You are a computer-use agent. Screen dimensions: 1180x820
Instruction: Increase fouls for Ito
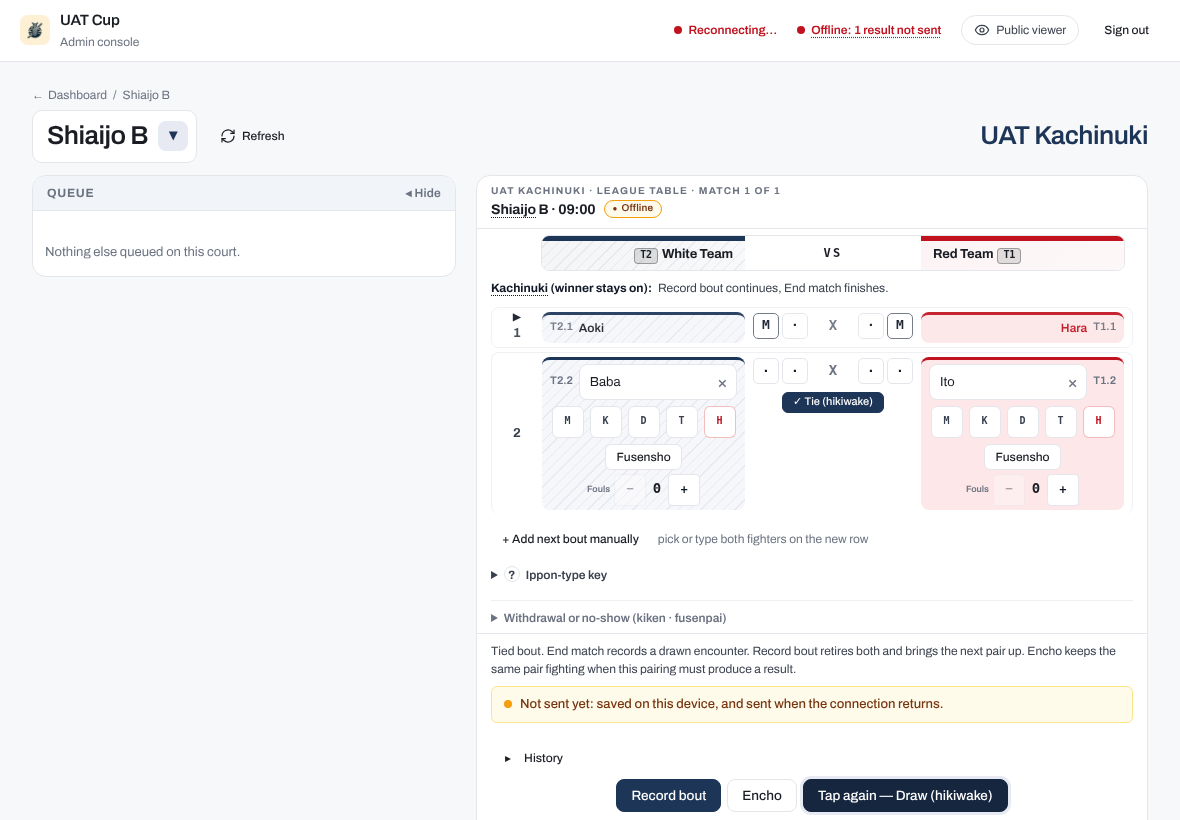[1063, 490]
